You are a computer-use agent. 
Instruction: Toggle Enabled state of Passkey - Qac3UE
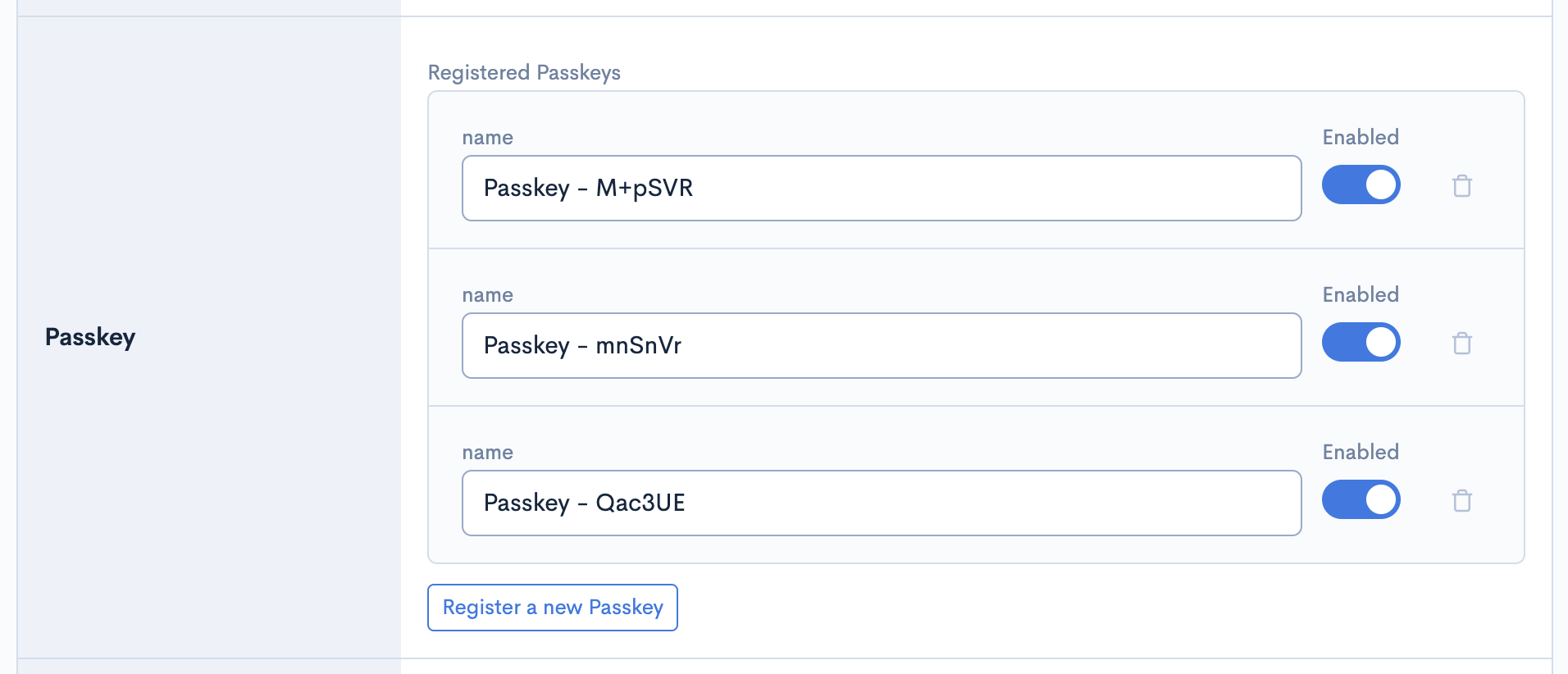[1361, 499]
